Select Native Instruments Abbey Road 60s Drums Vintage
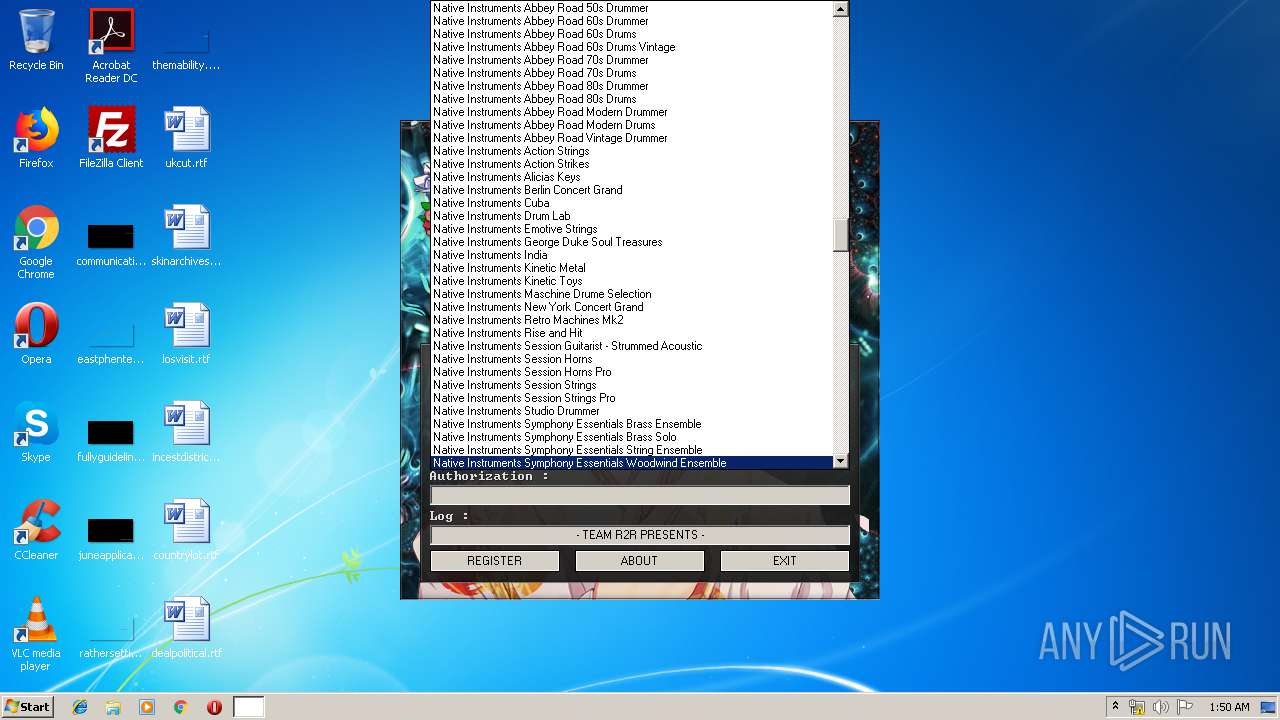This screenshot has width=1280, height=720. coord(631,47)
